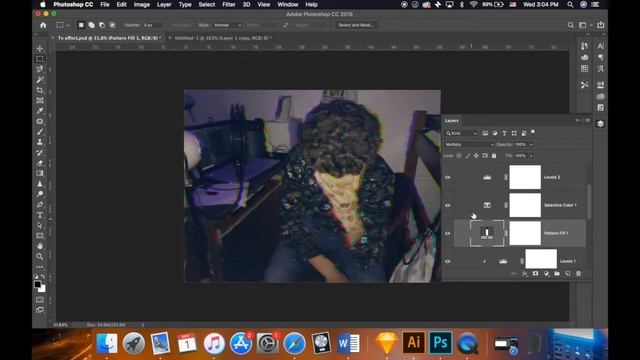The image size is (640, 360).
Task: Select the Rectangular Marquee tool in toolbar
Action: tap(40, 59)
